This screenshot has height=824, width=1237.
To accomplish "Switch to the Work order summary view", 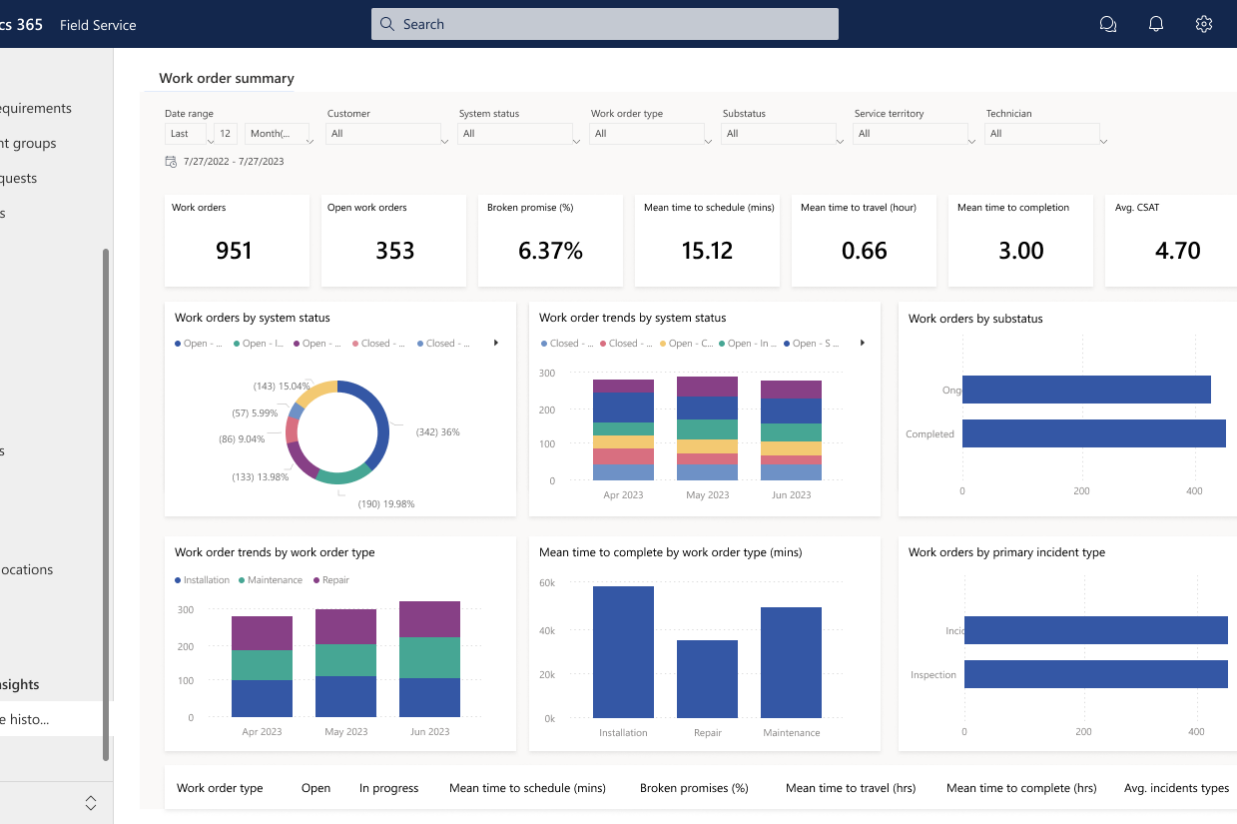I will pos(223,77).
